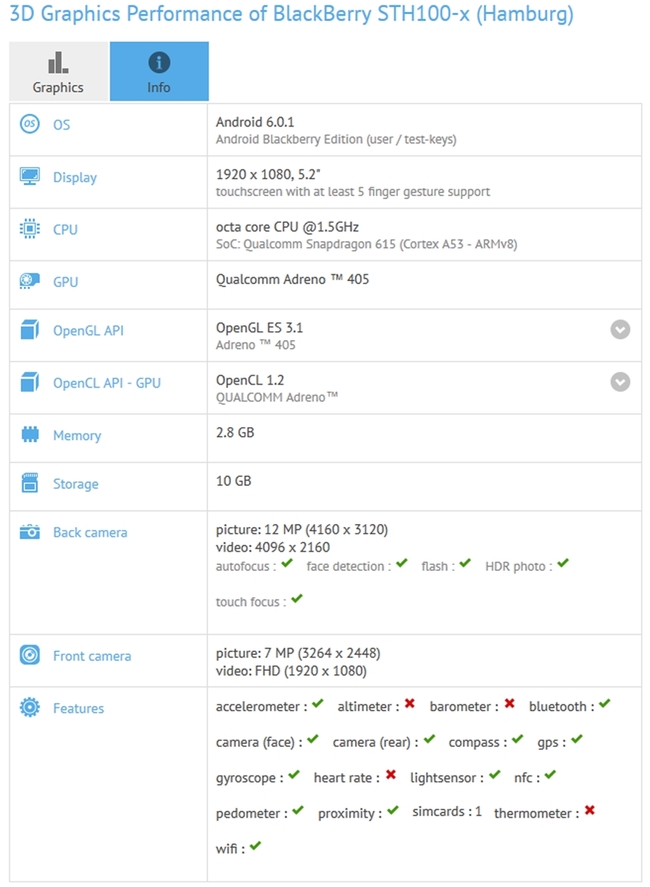The image size is (650, 887).
Task: Click the Features gear icon
Action: pyautogui.click(x=29, y=707)
